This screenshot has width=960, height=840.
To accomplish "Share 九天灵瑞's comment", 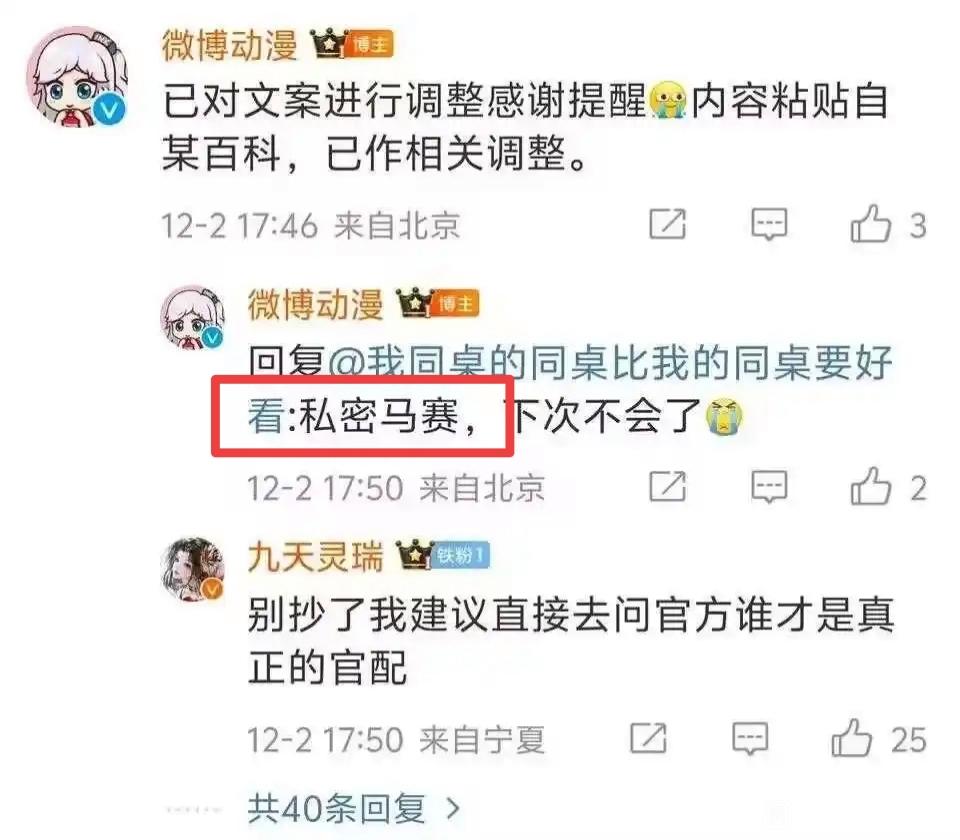I will 648,738.
